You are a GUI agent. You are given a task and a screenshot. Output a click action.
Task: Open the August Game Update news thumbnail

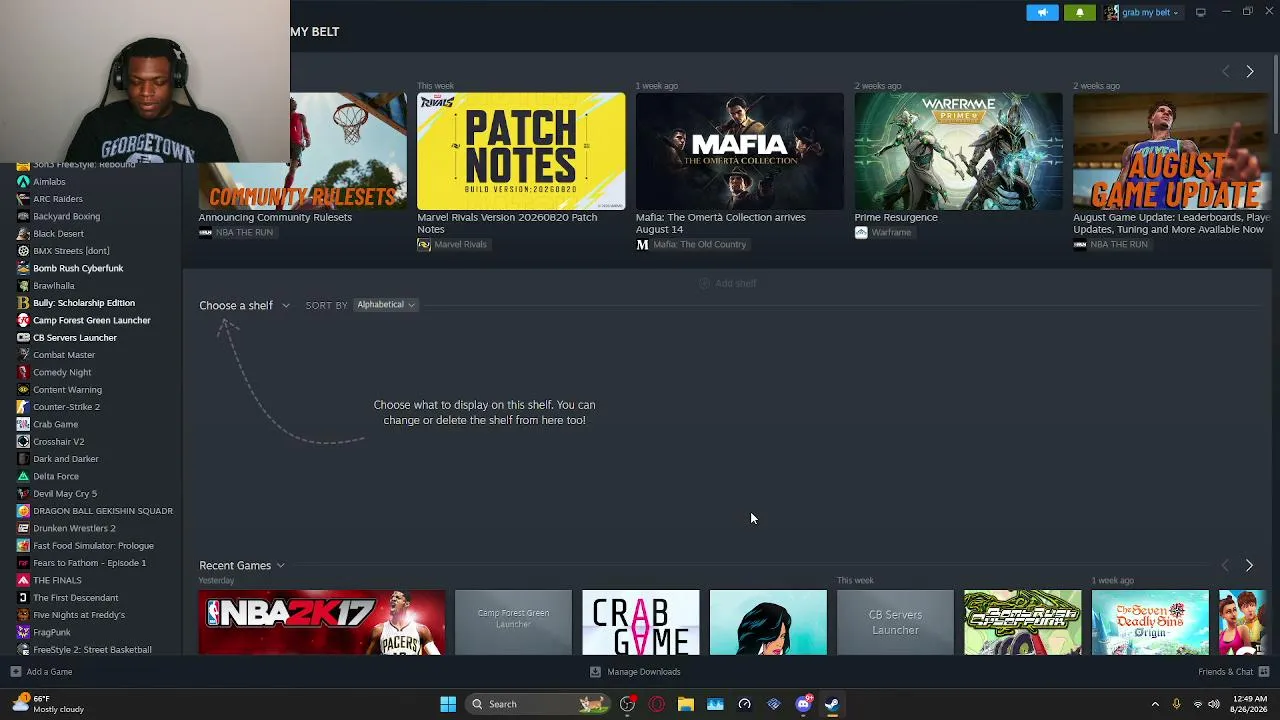tap(1171, 151)
